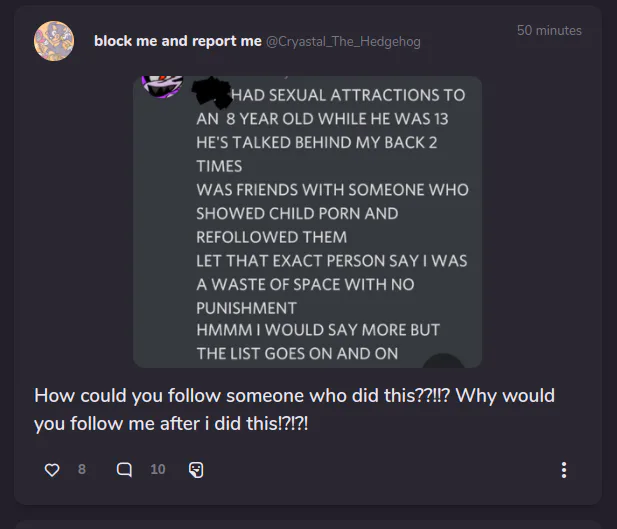Click the purple avatar inside embedded screenshot
This screenshot has width=617, height=529.
pyautogui.click(x=162, y=86)
